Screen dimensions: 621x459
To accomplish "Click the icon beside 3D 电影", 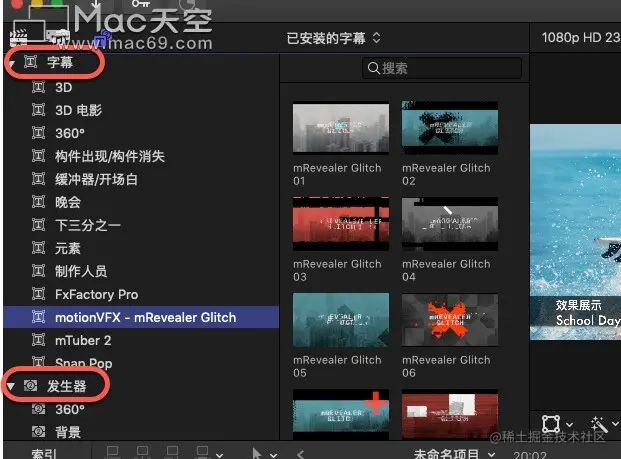I will (x=38, y=110).
